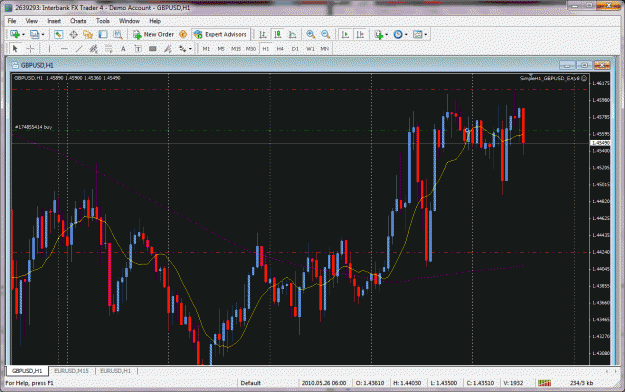Switch chart to candlesticks mode
625x392 pixels.
[278, 35]
